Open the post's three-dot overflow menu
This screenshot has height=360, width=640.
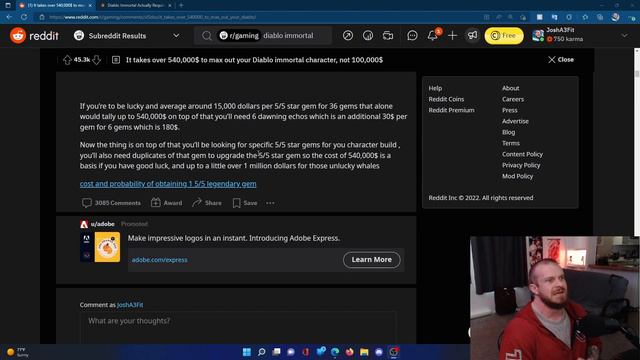[x=270, y=203]
